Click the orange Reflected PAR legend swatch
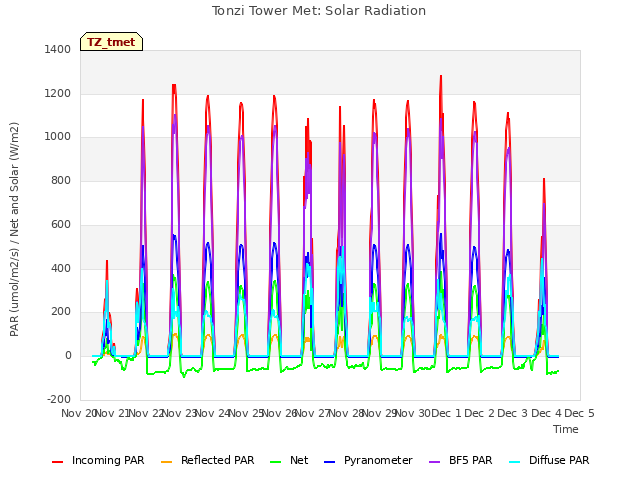 click(167, 462)
